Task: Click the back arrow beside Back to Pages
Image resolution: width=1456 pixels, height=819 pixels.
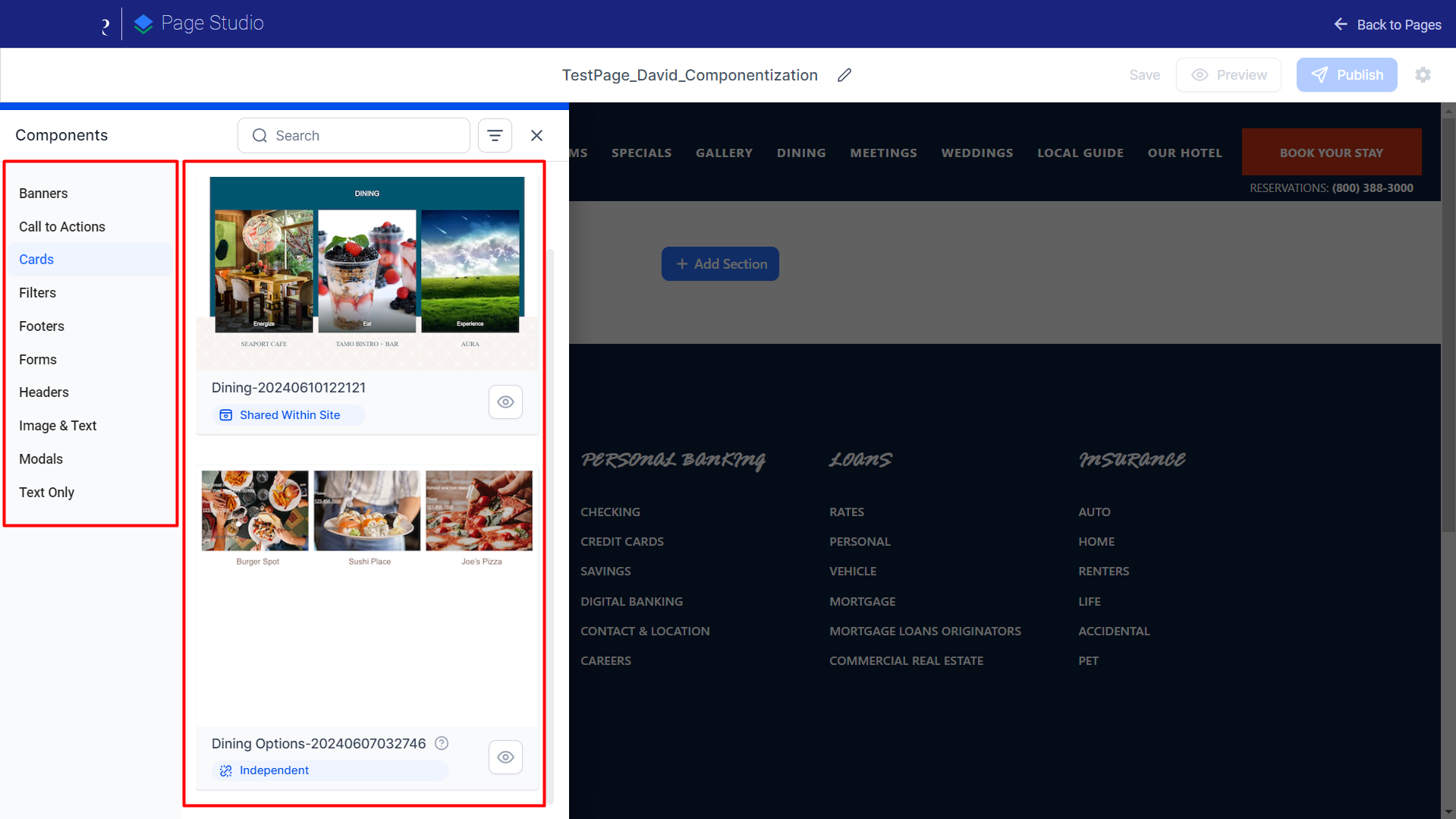Action: 1341,24
